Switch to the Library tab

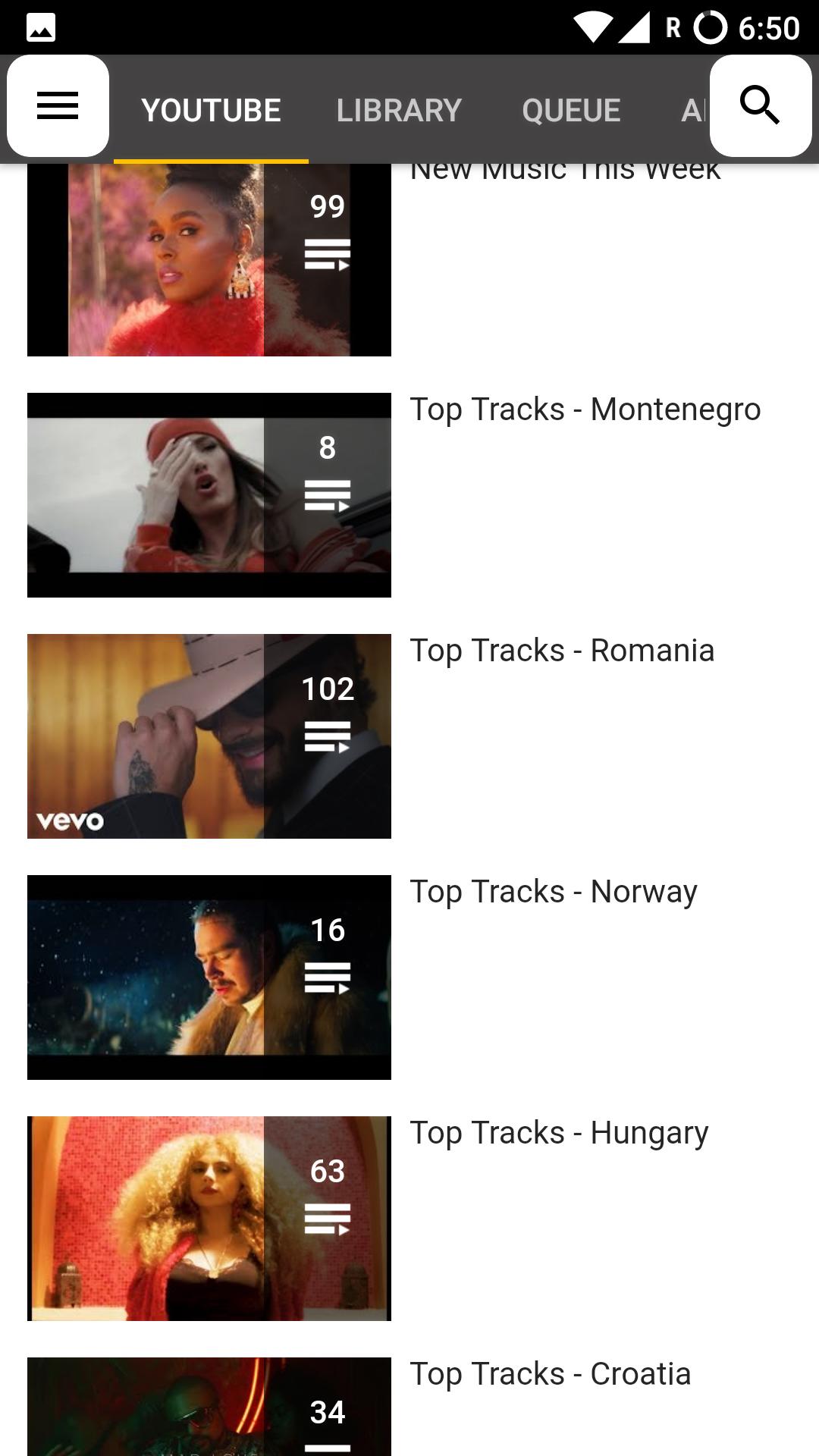tap(399, 110)
